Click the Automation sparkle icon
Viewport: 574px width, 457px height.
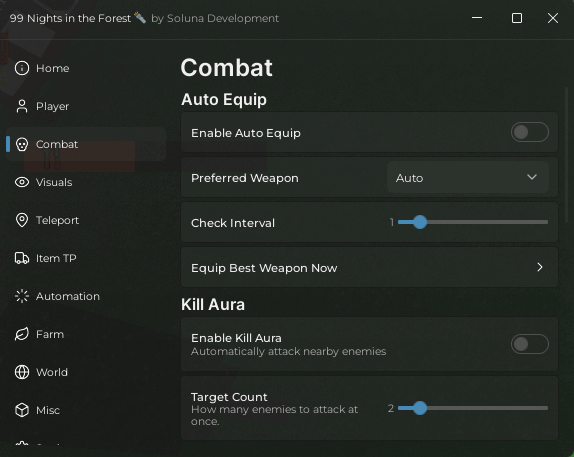coord(22,296)
